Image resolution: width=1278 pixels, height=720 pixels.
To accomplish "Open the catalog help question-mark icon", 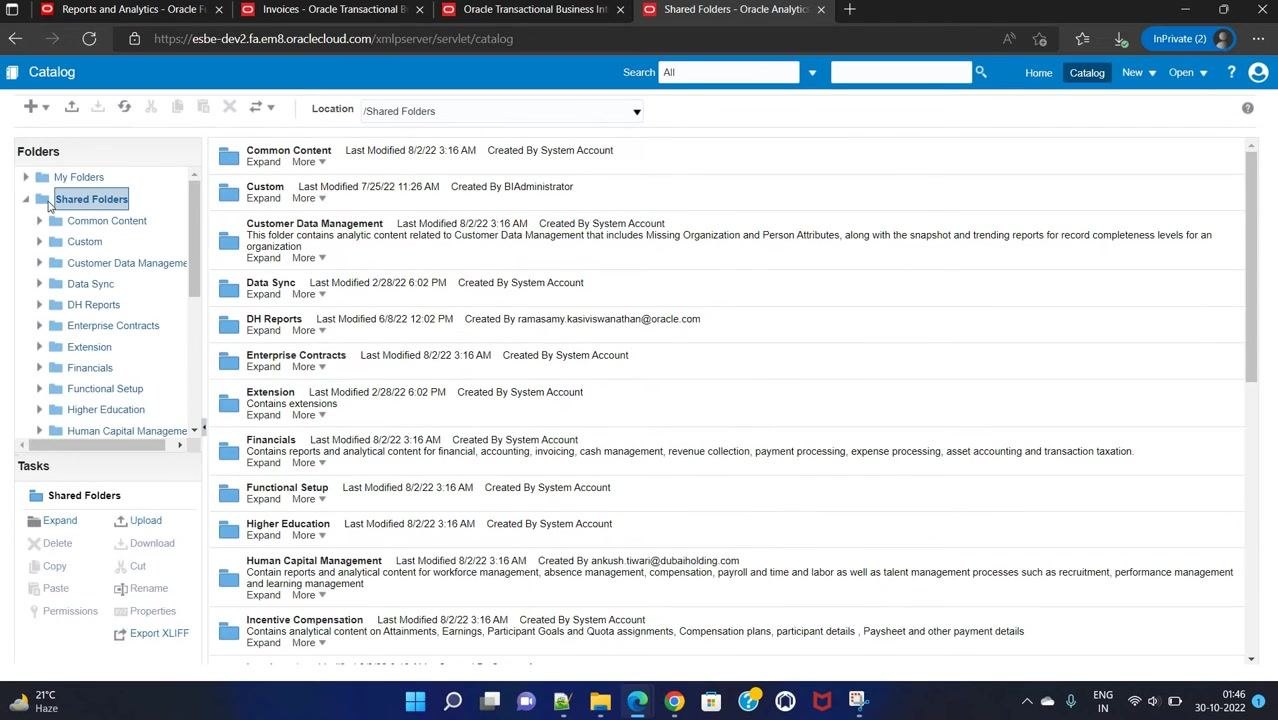I will coord(1247,108).
